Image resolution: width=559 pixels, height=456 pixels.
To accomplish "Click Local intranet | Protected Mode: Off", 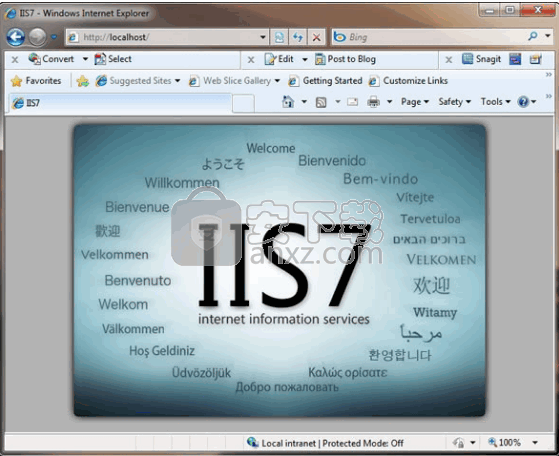I will 332,443.
